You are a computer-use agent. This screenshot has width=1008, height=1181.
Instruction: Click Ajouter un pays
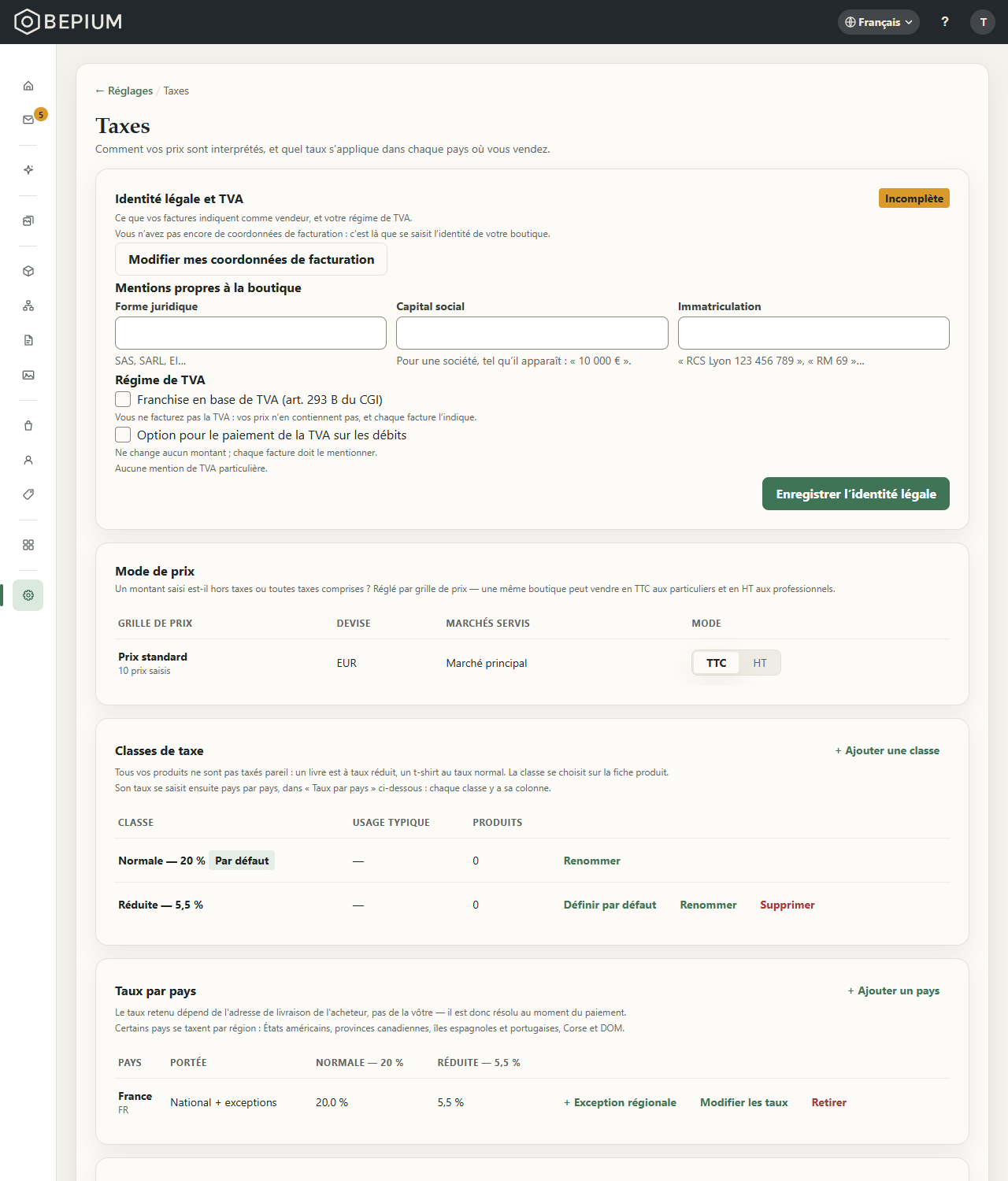[x=894, y=990]
